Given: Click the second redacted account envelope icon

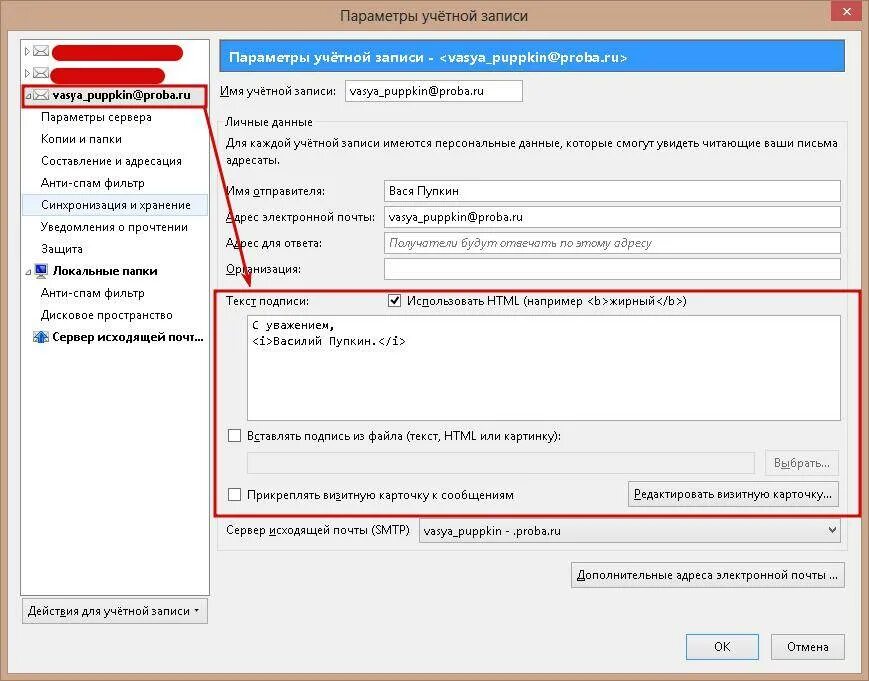Looking at the screenshot, I should 41,73.
